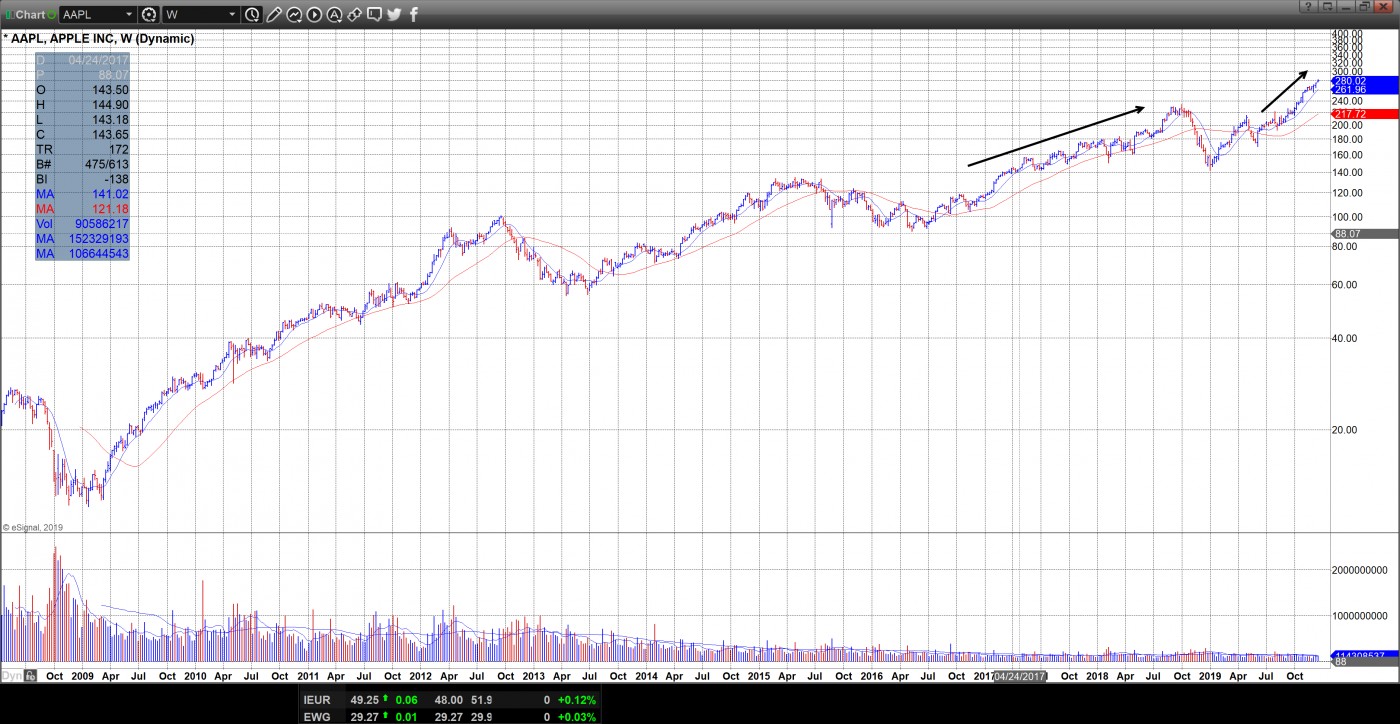
Task: Click the Dyn label on time axis
Action: [x=12, y=675]
